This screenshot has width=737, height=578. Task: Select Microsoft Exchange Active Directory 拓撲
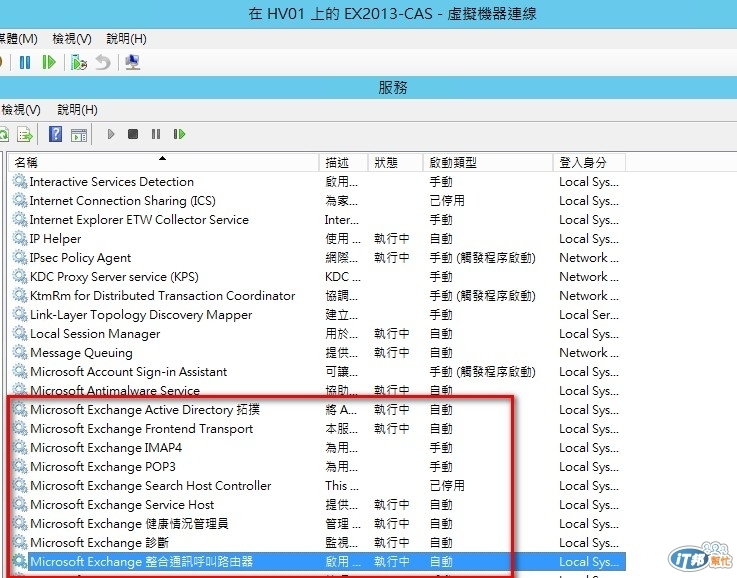145,410
